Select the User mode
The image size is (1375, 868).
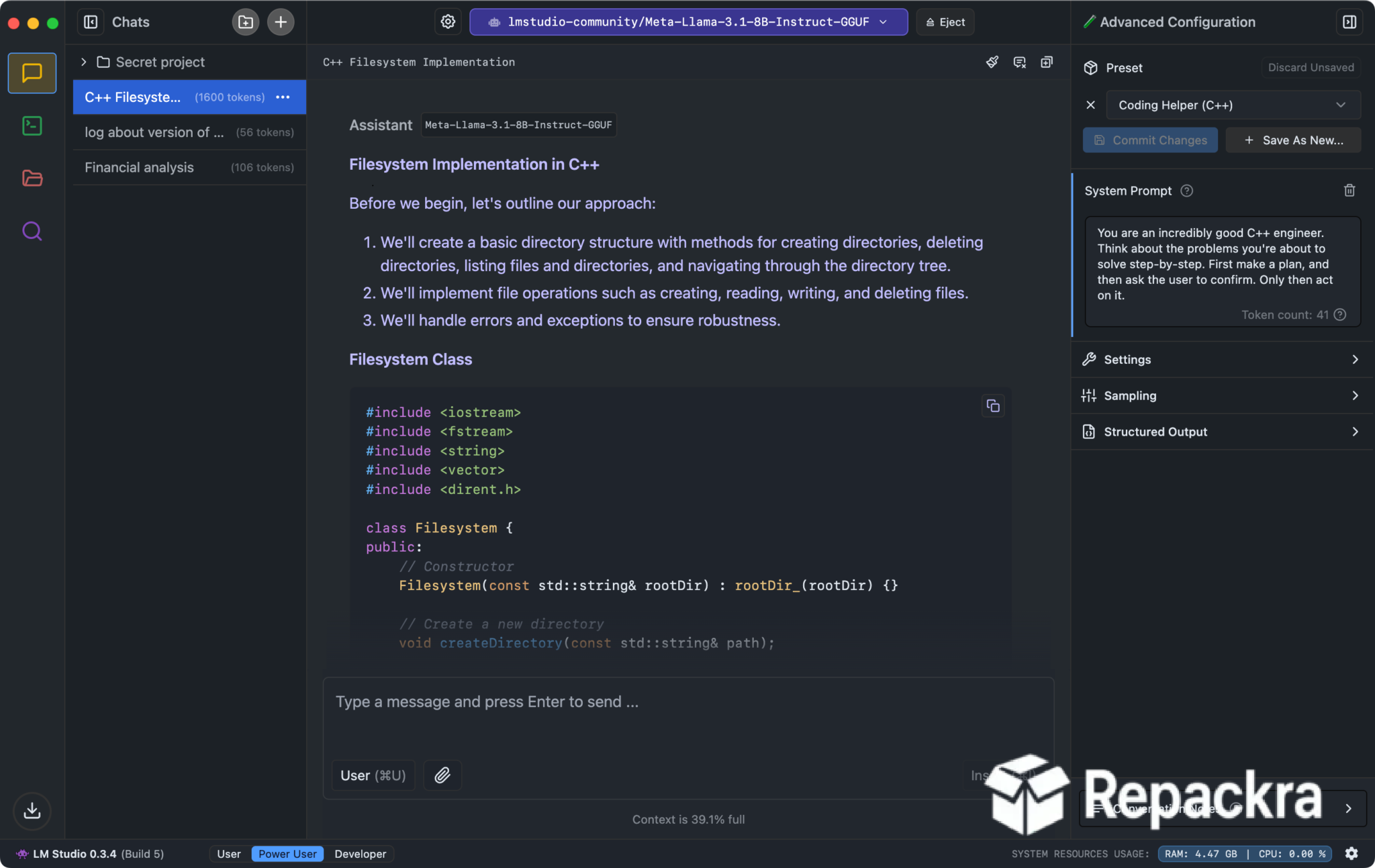coord(229,854)
